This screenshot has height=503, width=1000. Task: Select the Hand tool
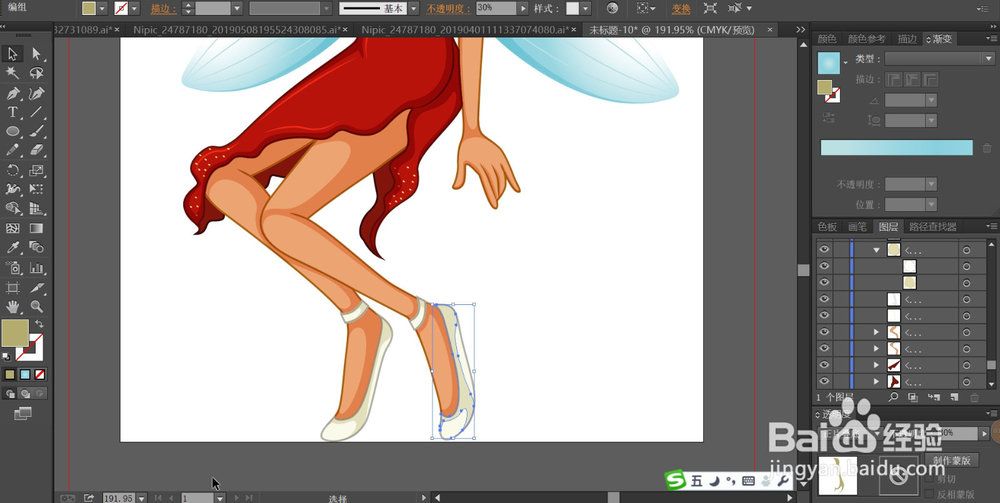click(13, 307)
